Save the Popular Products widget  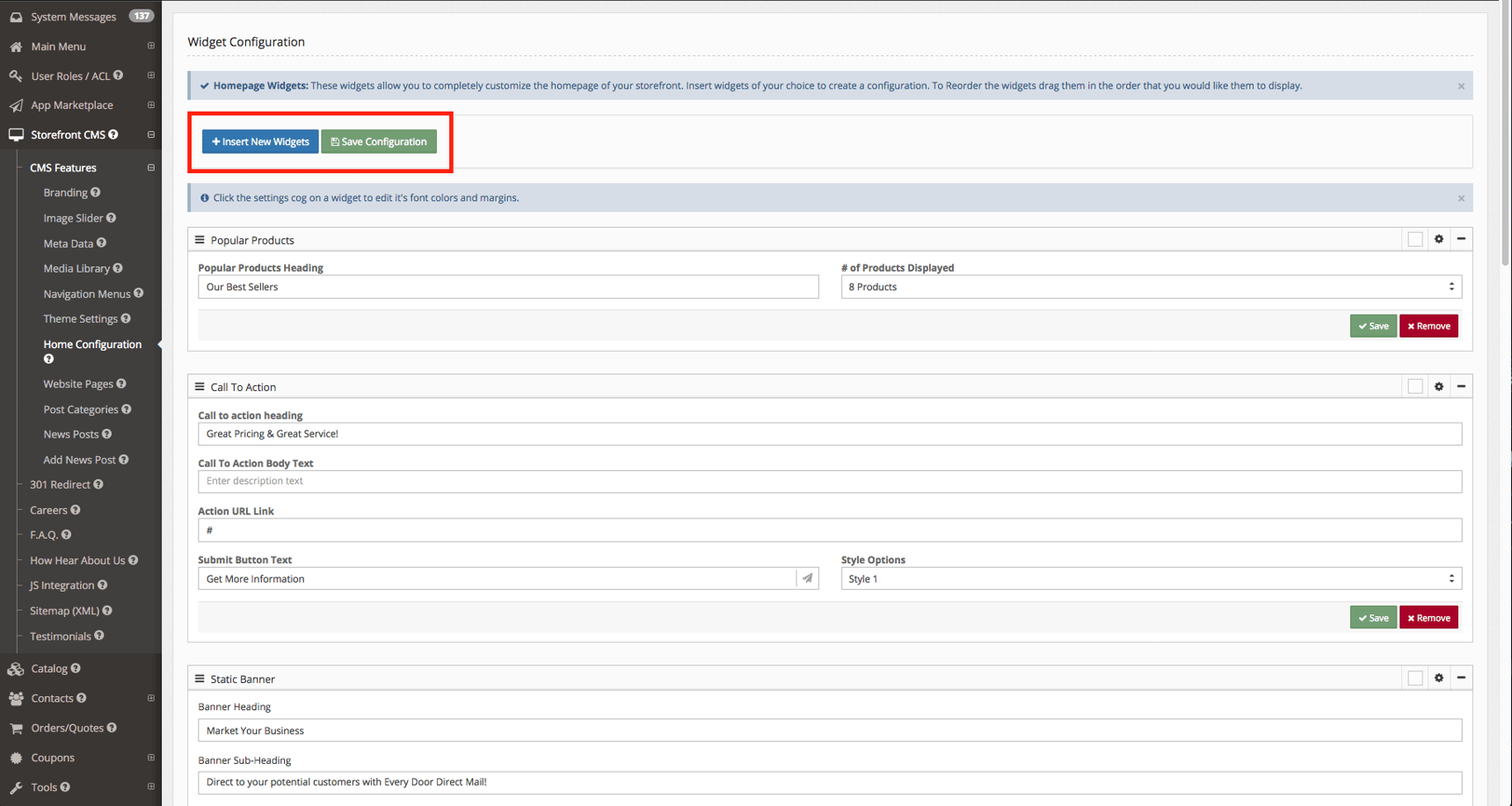(x=1373, y=326)
